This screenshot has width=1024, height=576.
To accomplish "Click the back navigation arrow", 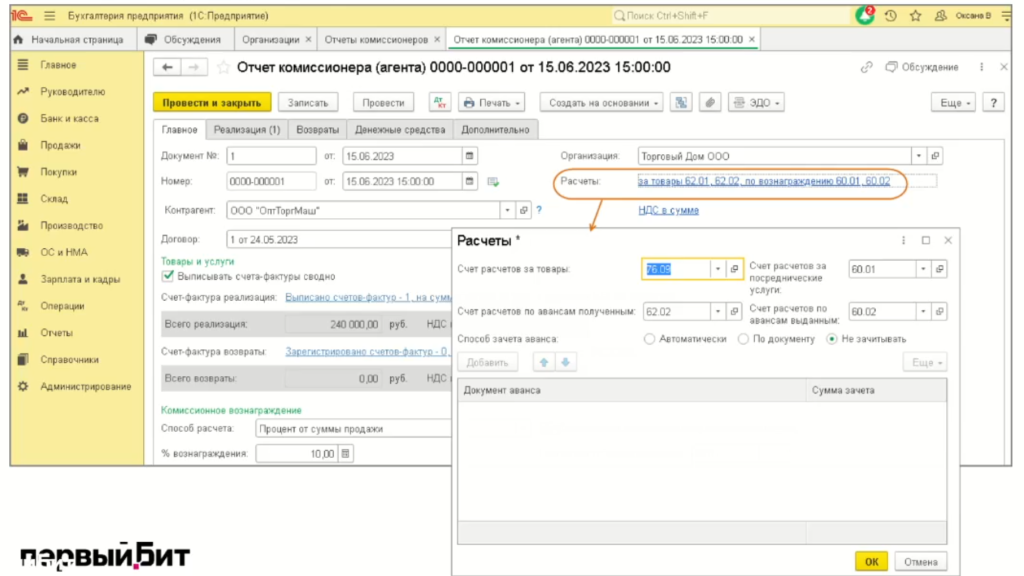I will pyautogui.click(x=168, y=67).
